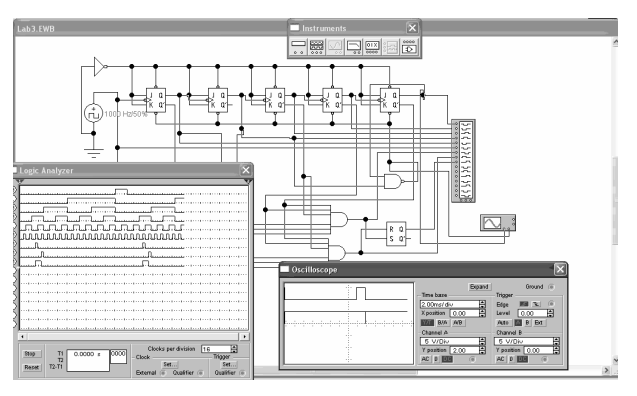Screen dimensions: 637x396
Task: Click the Logic Analyzer scroll-right arrow
Action: (245, 336)
